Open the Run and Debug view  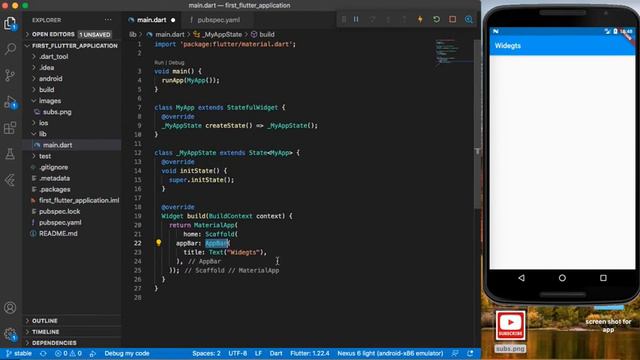click(x=10, y=102)
